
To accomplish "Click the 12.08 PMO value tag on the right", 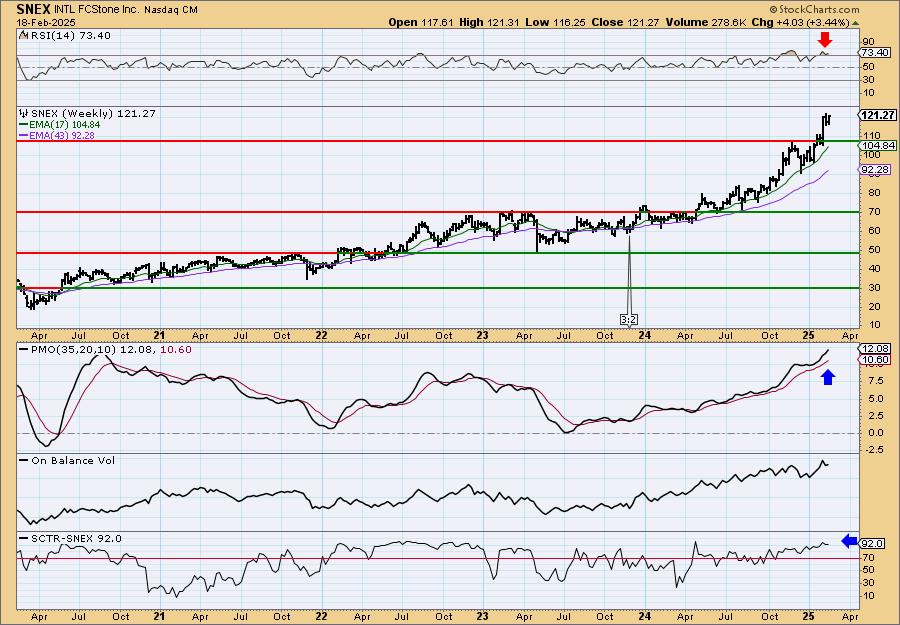I will point(875,348).
